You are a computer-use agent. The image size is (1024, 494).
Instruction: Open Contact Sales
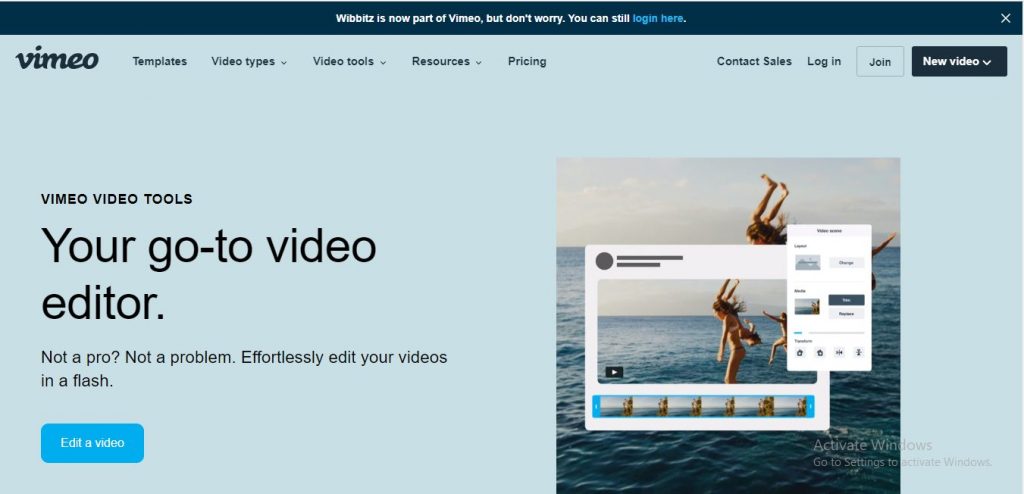(x=754, y=61)
